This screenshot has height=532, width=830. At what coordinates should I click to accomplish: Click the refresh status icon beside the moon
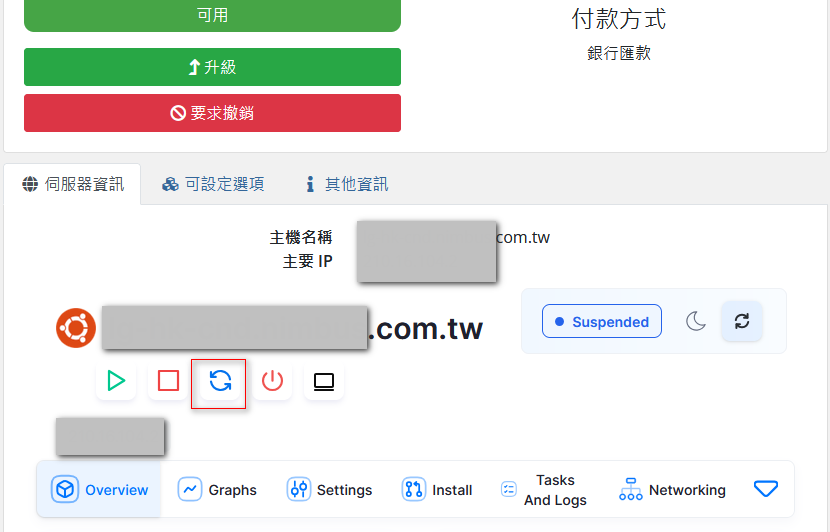coord(741,321)
